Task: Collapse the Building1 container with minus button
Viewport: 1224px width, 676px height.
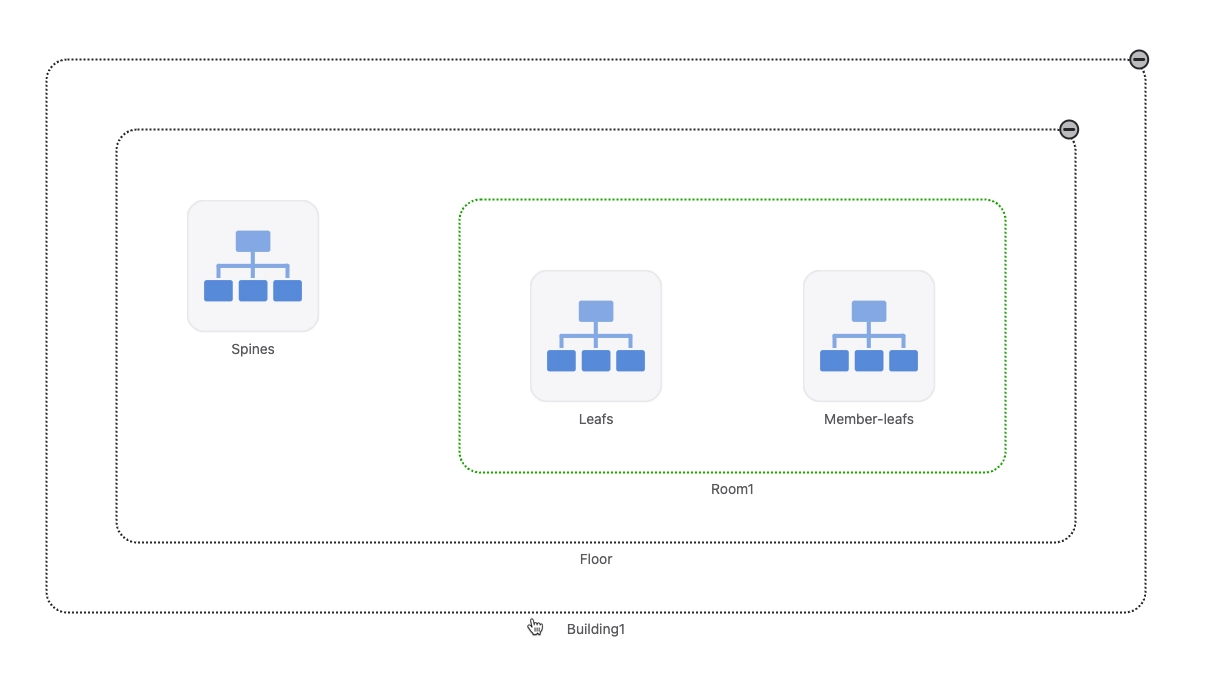Action: (1139, 60)
